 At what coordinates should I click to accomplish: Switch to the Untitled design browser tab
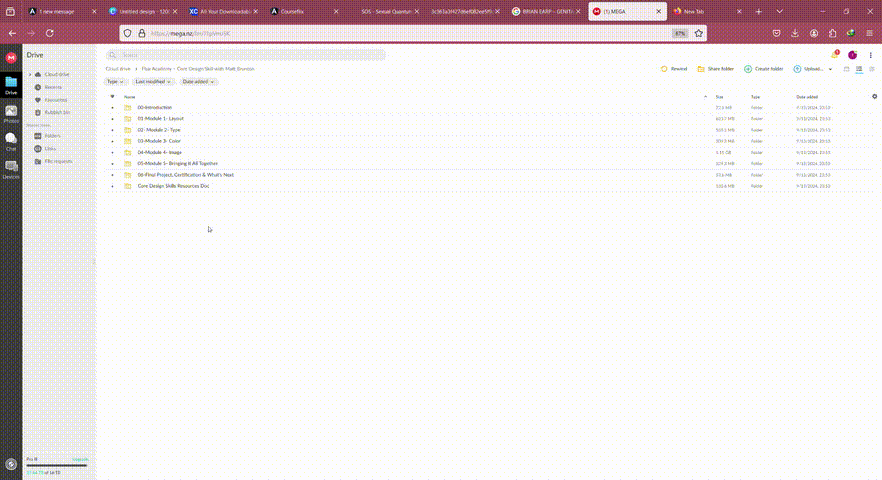pyautogui.click(x=143, y=11)
